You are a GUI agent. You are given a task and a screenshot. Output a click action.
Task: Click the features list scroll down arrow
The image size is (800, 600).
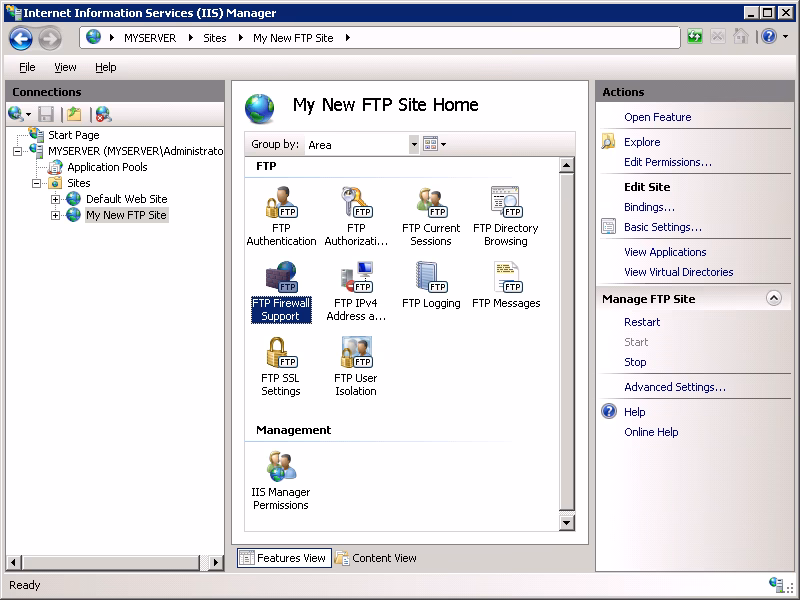point(566,522)
